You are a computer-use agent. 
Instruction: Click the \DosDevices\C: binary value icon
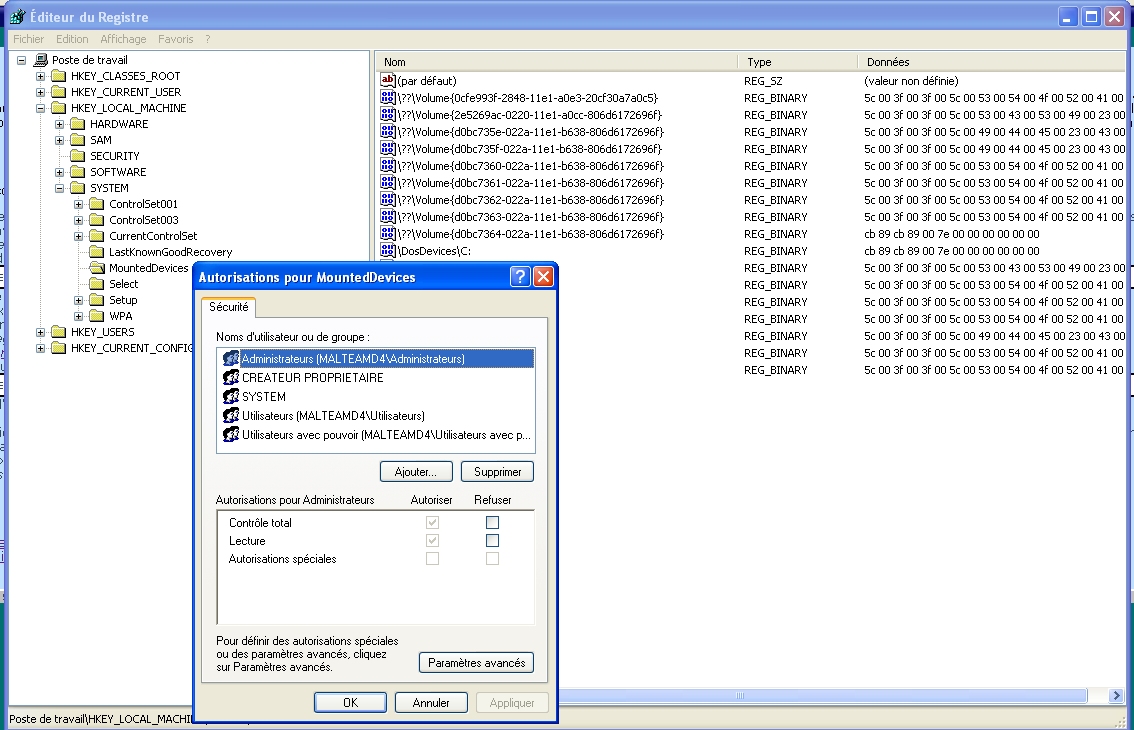coord(388,251)
